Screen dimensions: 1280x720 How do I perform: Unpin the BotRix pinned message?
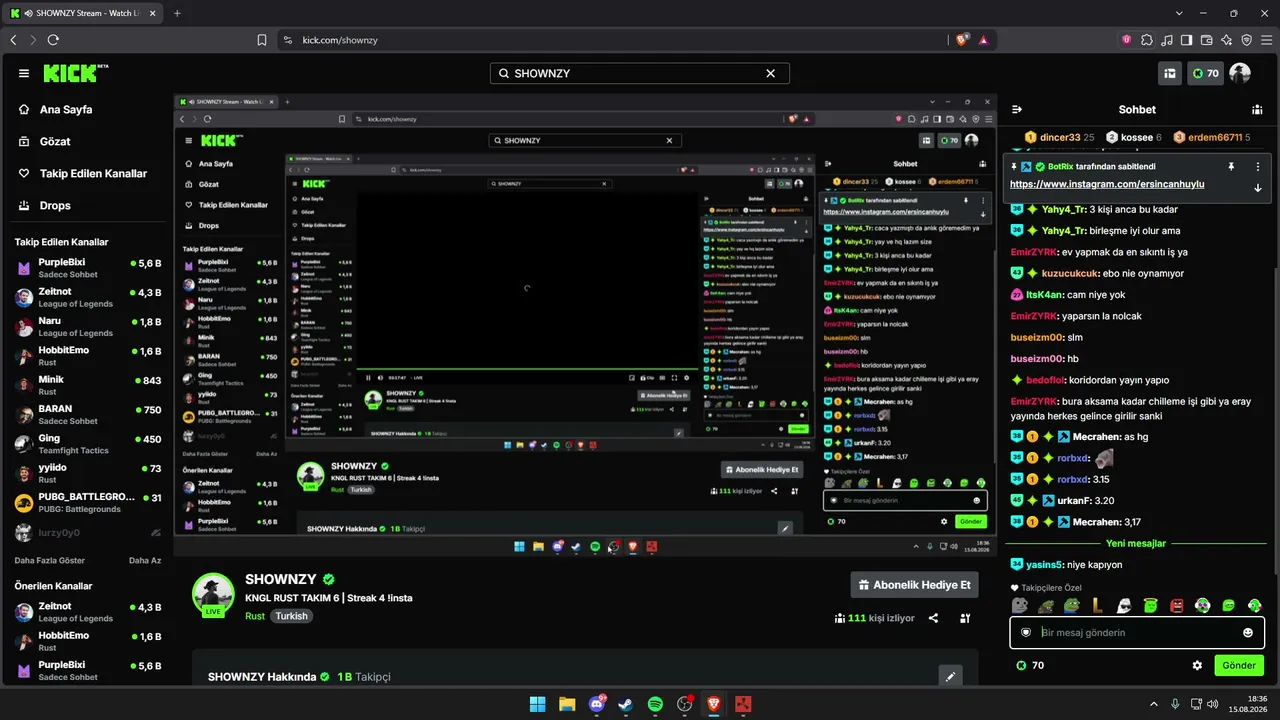[x=1231, y=166]
